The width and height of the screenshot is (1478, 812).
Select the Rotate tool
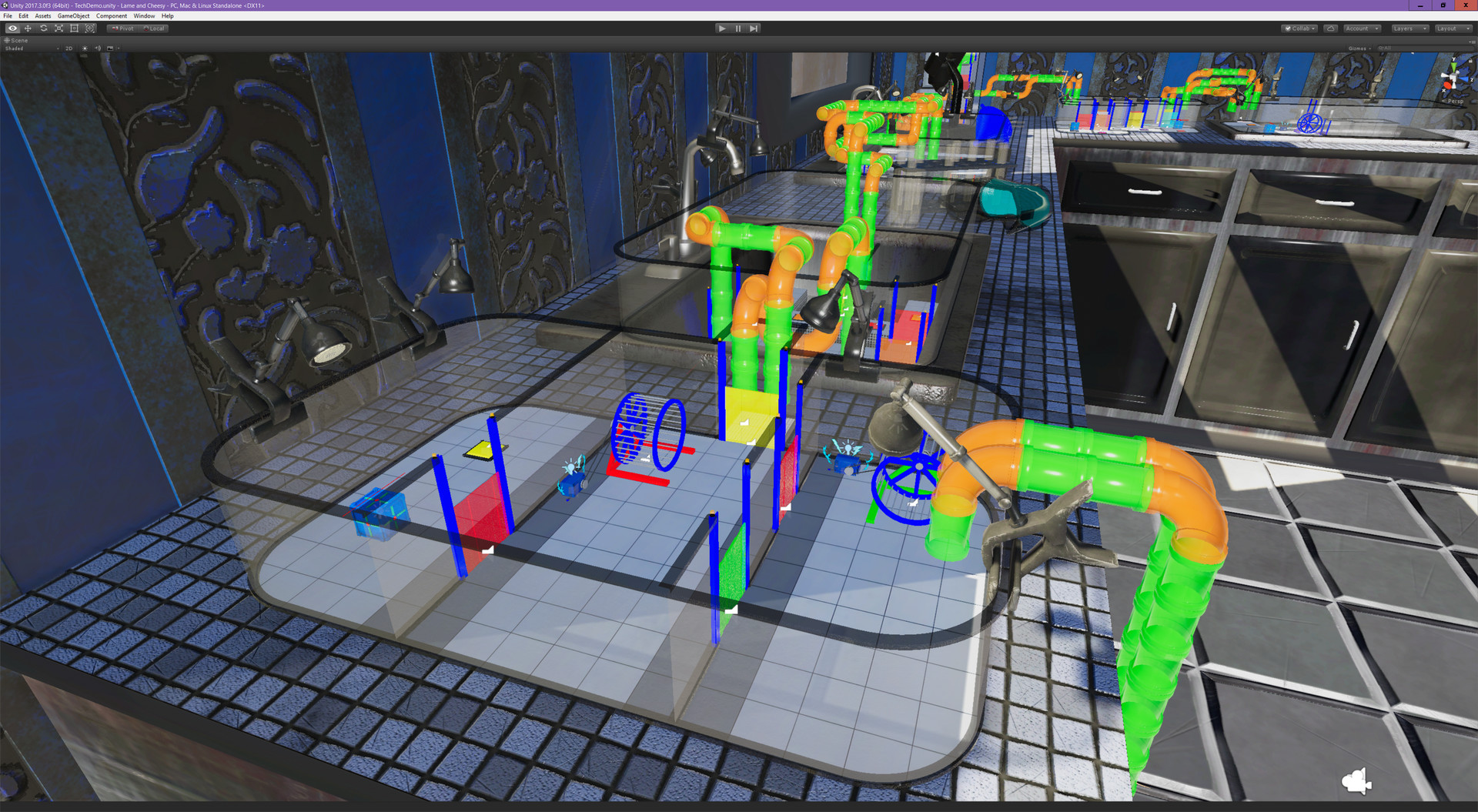pos(43,28)
